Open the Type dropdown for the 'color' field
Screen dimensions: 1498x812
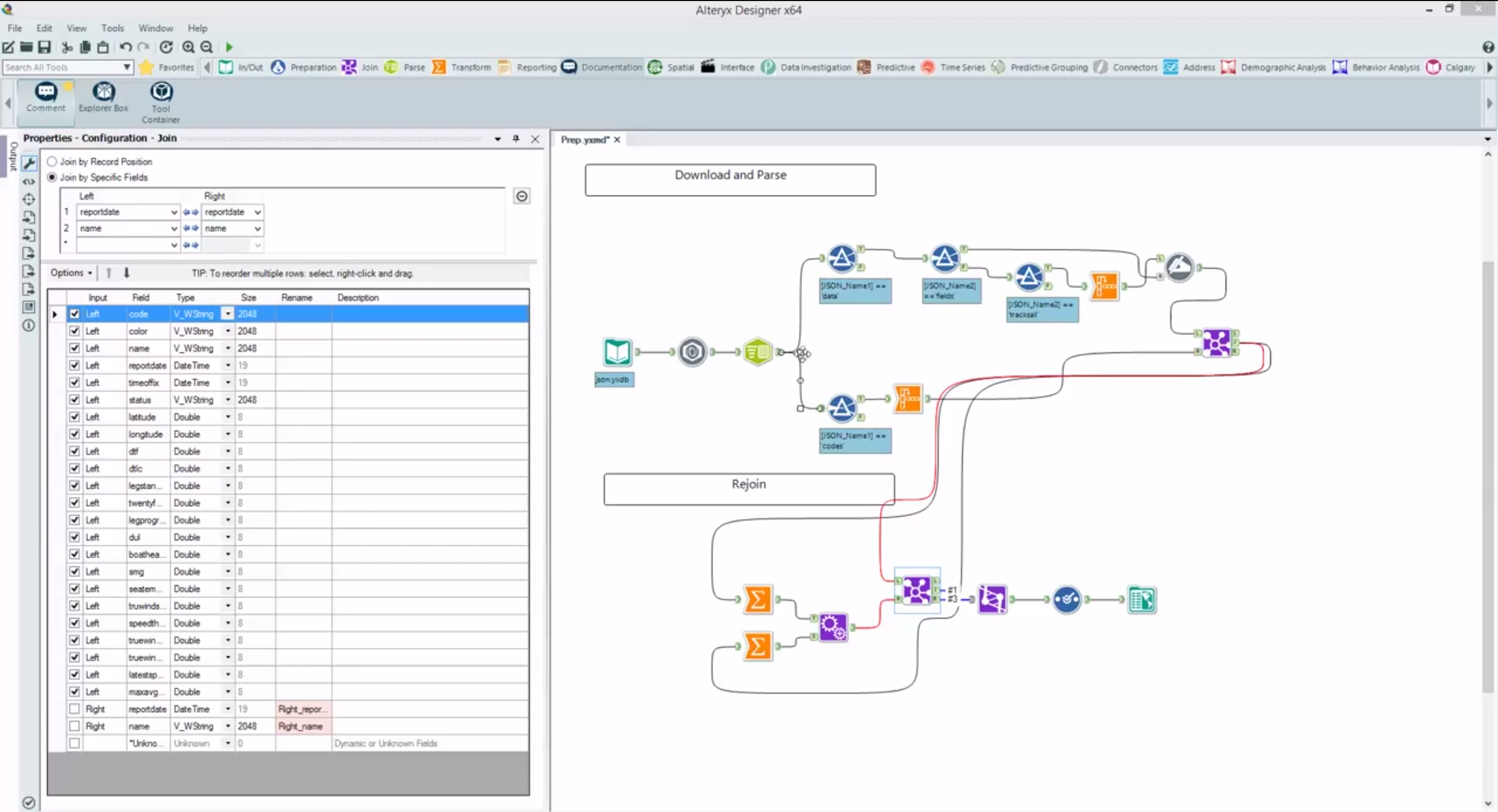(227, 331)
